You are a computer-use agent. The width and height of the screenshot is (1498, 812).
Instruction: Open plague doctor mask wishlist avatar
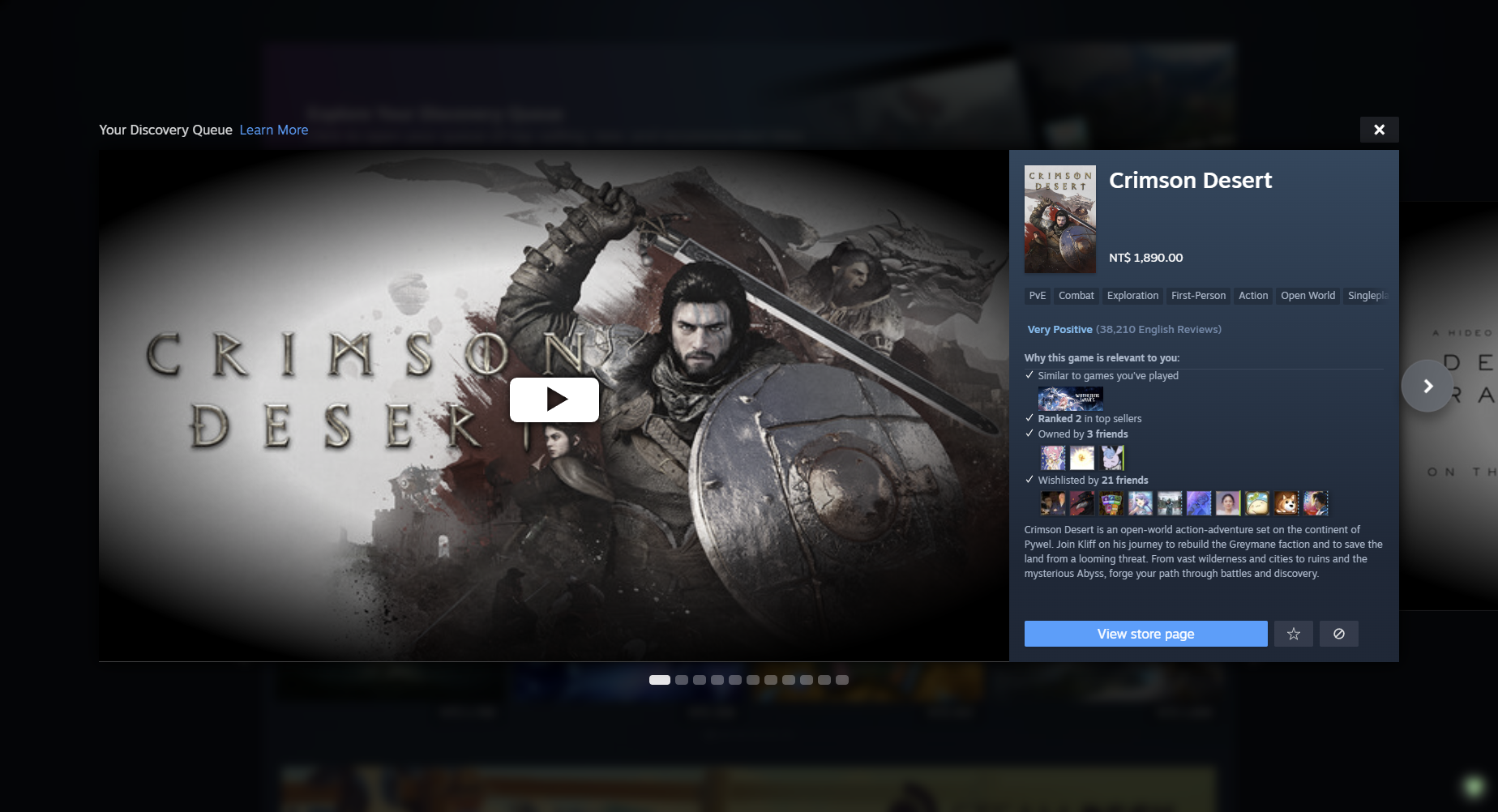[1082, 503]
